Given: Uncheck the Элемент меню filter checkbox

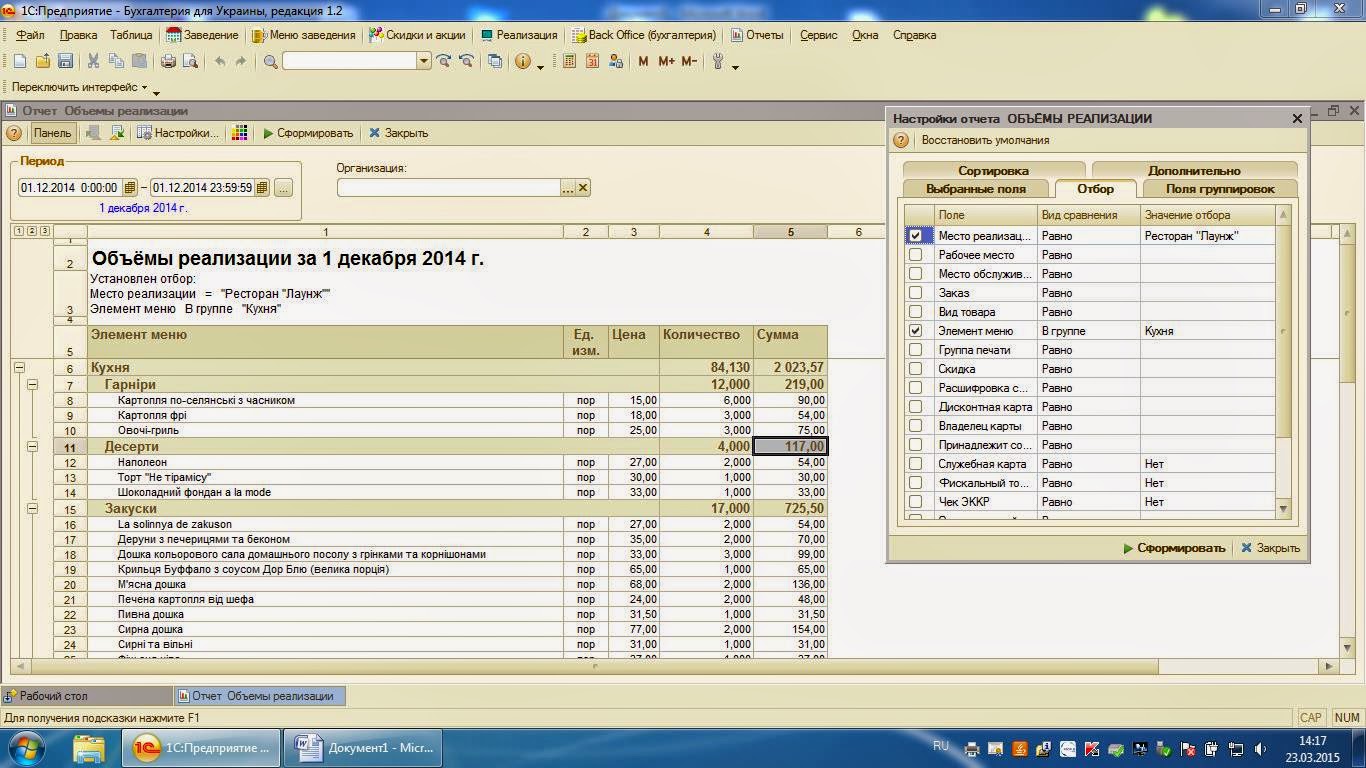Looking at the screenshot, I should [x=915, y=330].
